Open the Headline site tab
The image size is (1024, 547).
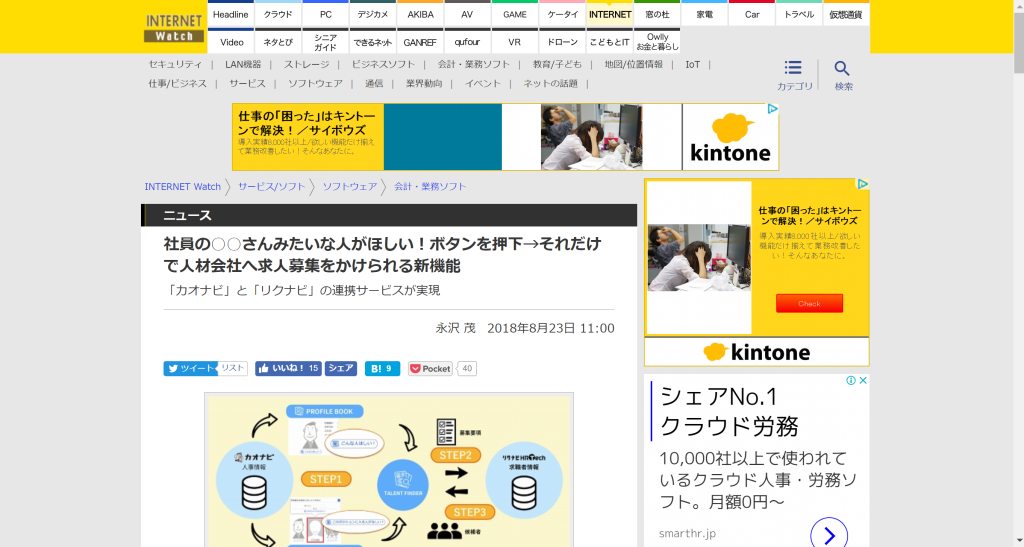[x=231, y=14]
